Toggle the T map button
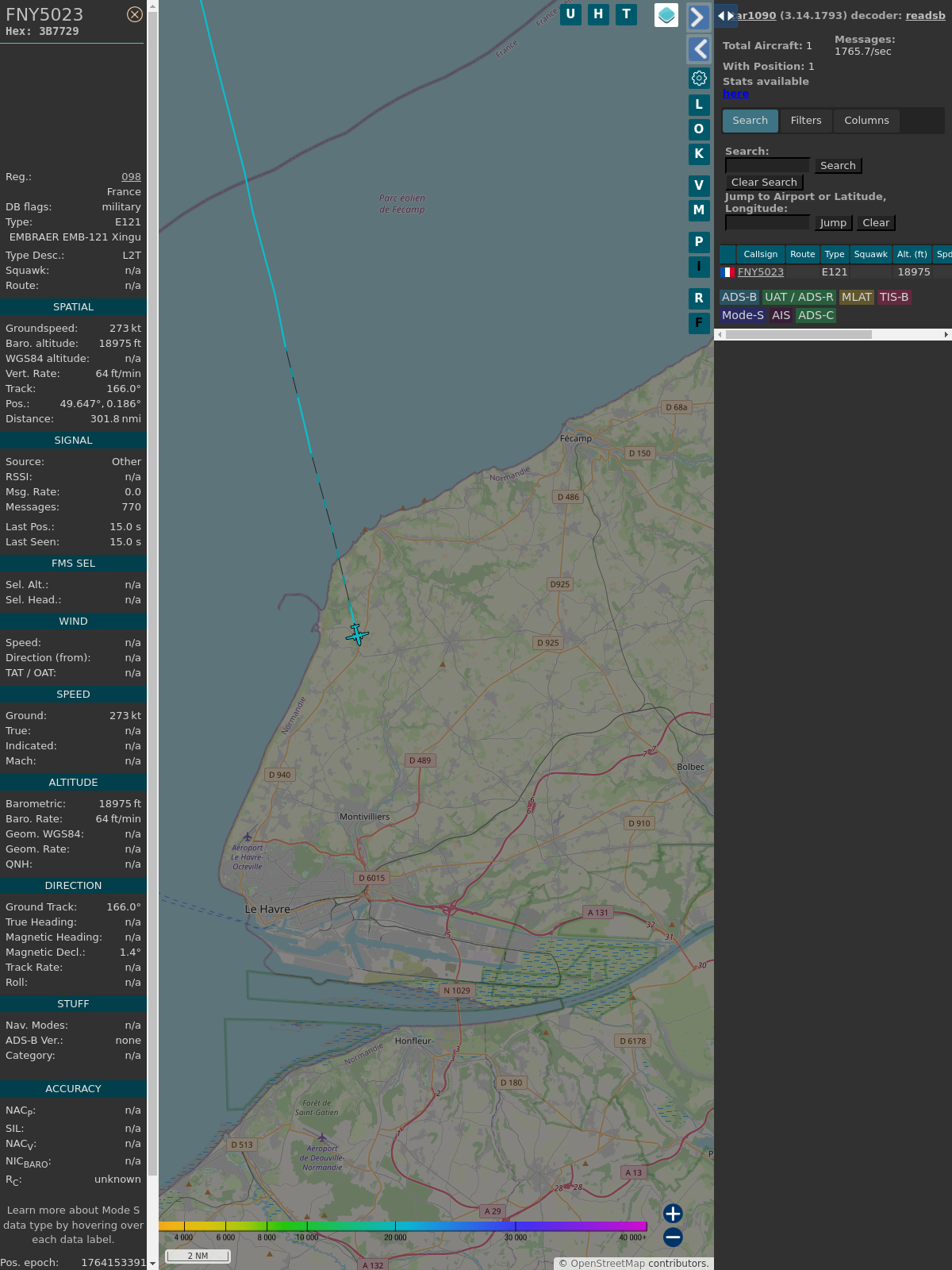 coord(626,14)
